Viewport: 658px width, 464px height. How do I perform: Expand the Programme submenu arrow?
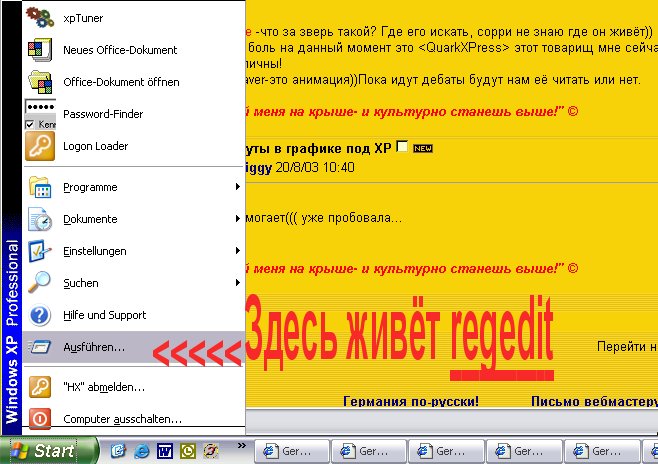point(237,187)
